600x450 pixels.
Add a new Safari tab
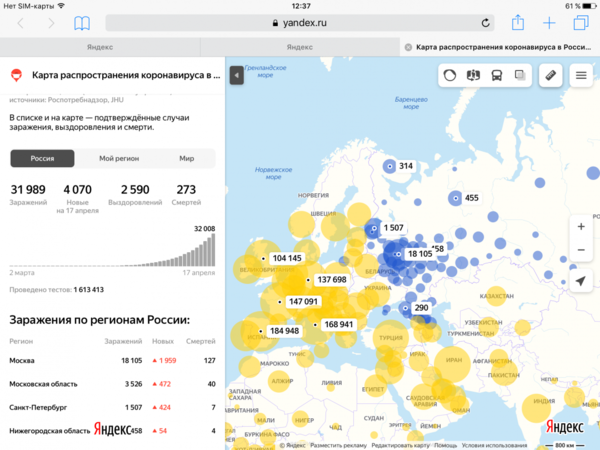coord(549,23)
